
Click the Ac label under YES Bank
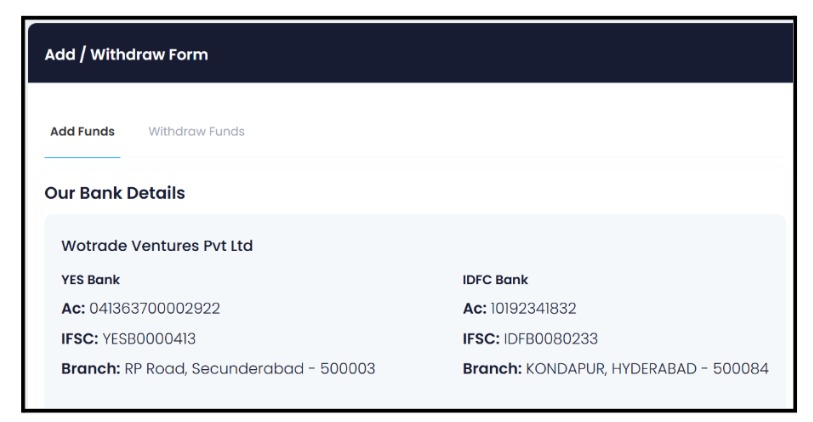tap(73, 308)
